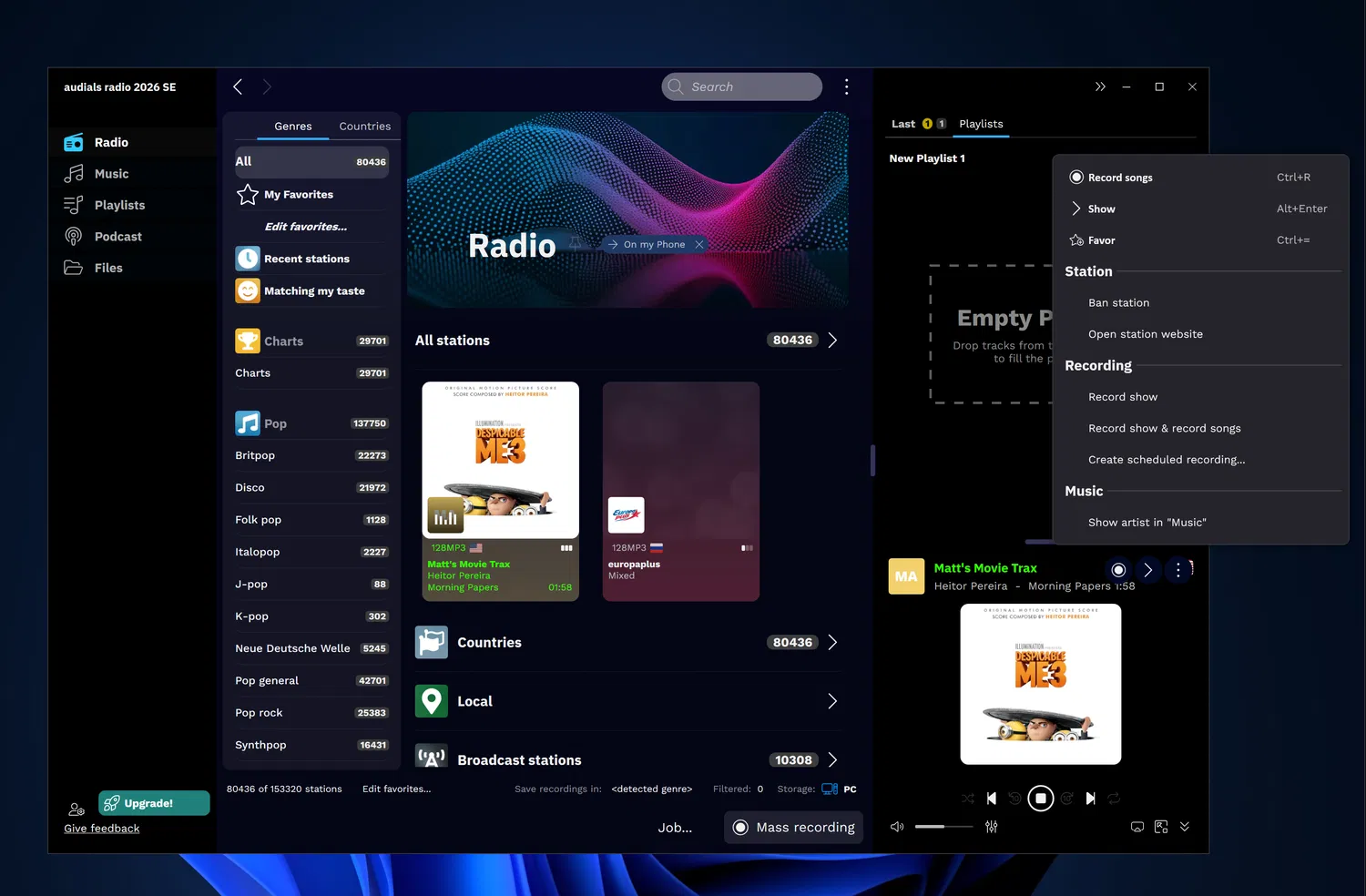Click the Local map pin icon
Image resolution: width=1366 pixels, height=896 pixels.
(x=432, y=701)
